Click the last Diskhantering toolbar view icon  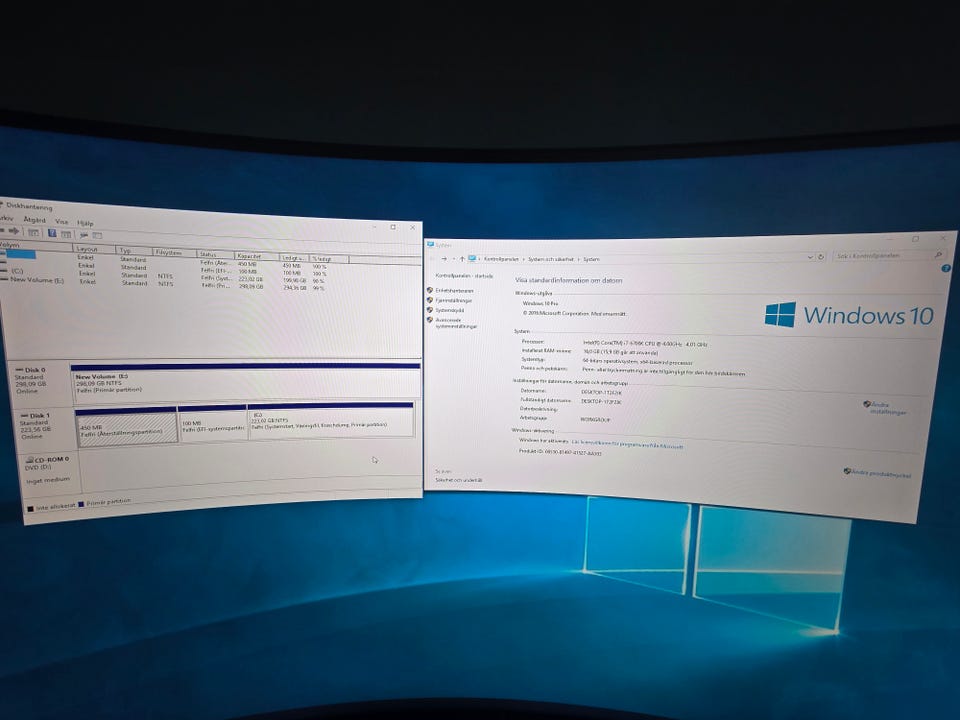tap(97, 236)
